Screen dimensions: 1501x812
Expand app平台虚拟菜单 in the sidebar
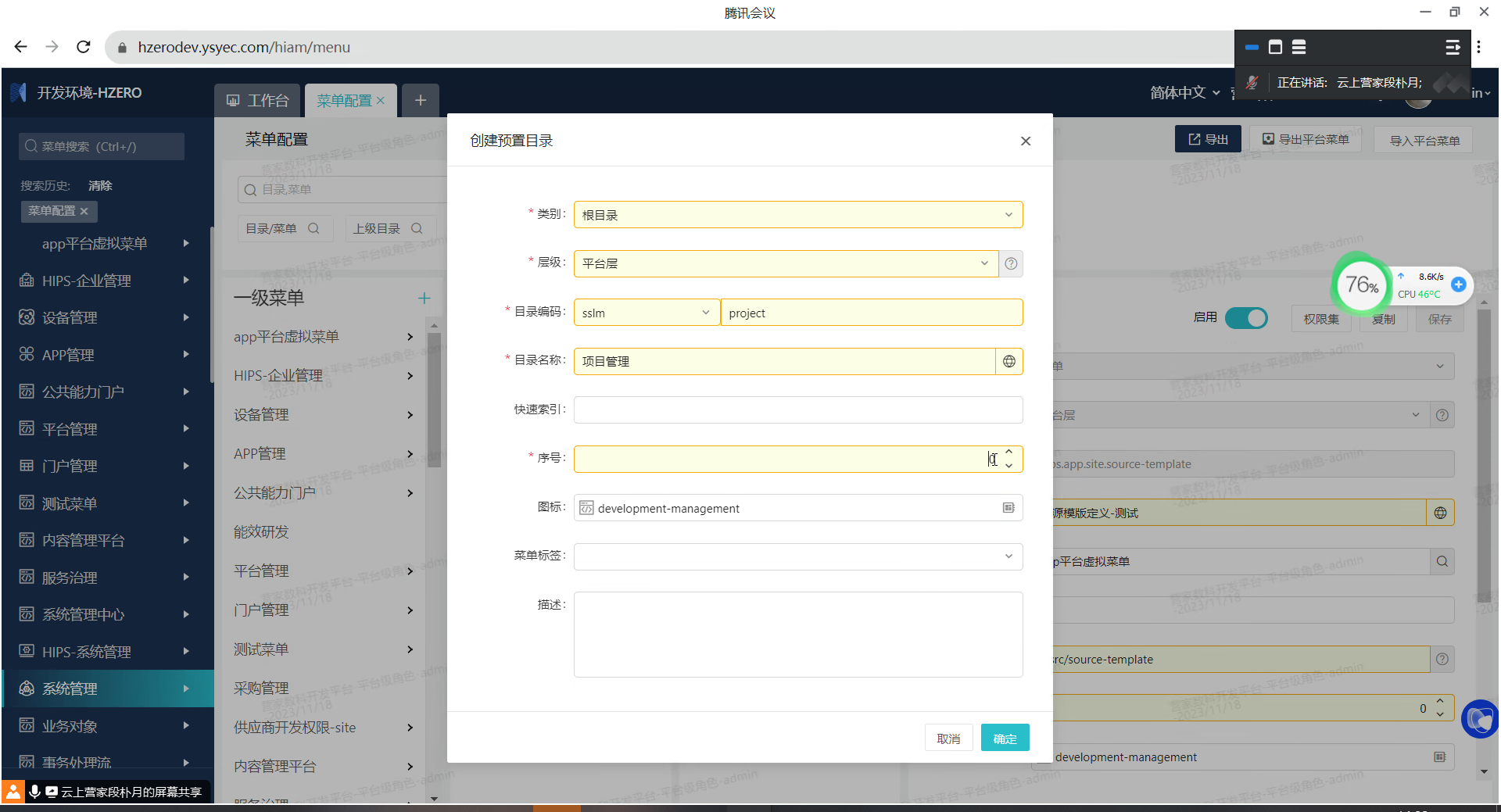pyautogui.click(x=186, y=243)
